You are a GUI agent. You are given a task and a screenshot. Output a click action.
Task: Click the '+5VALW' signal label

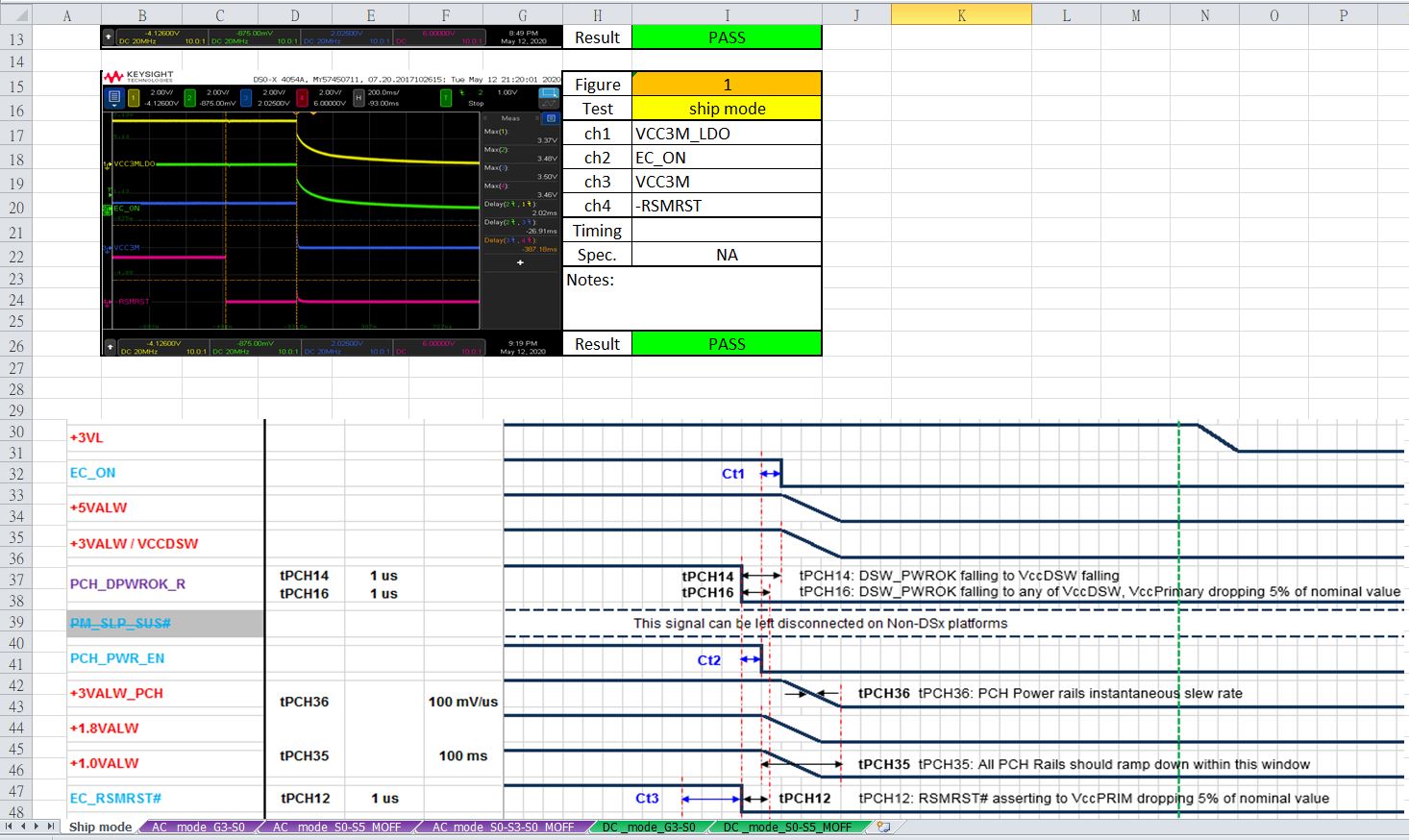point(98,507)
